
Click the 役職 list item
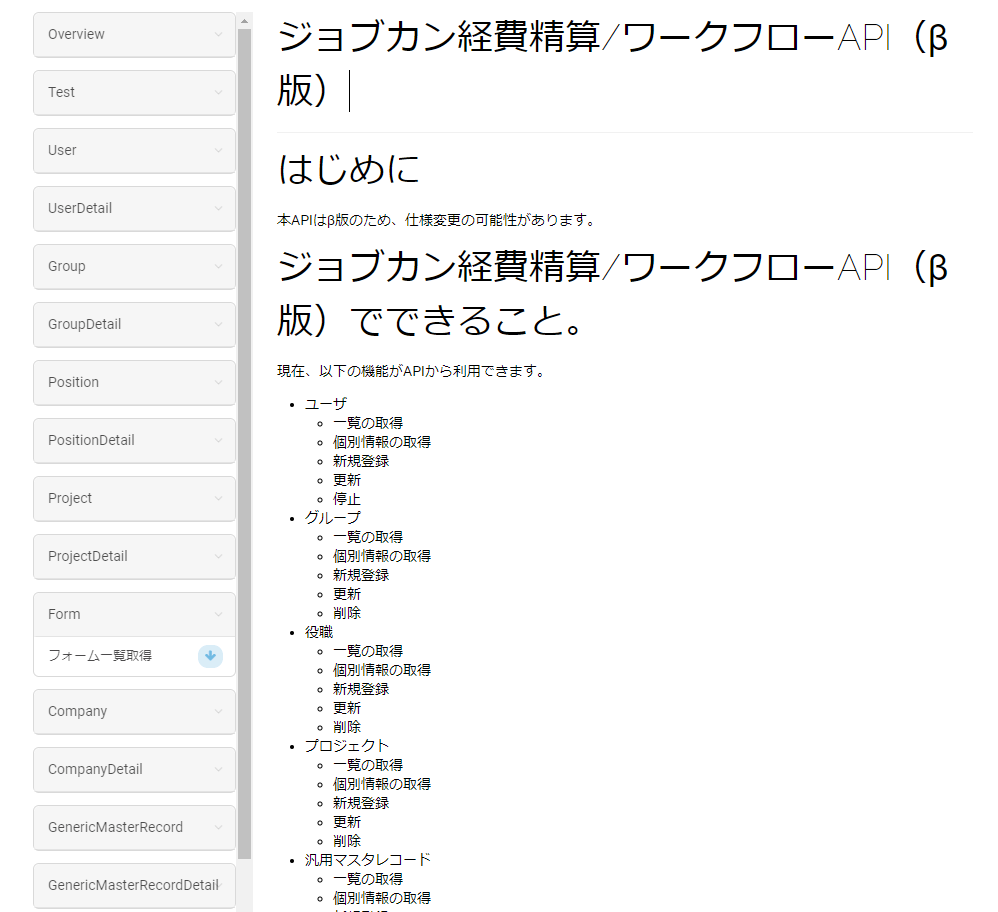pos(319,632)
